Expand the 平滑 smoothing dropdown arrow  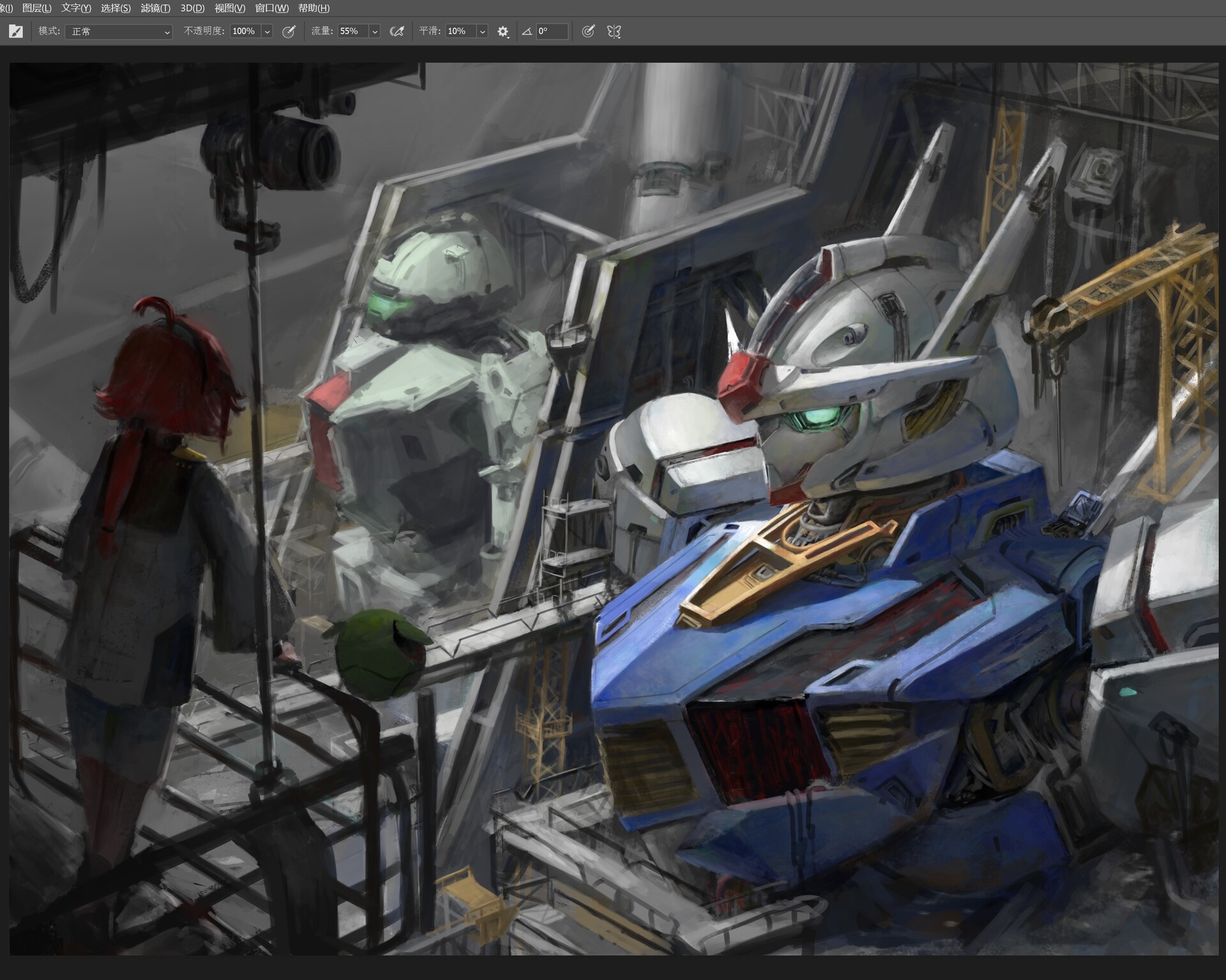[x=482, y=31]
